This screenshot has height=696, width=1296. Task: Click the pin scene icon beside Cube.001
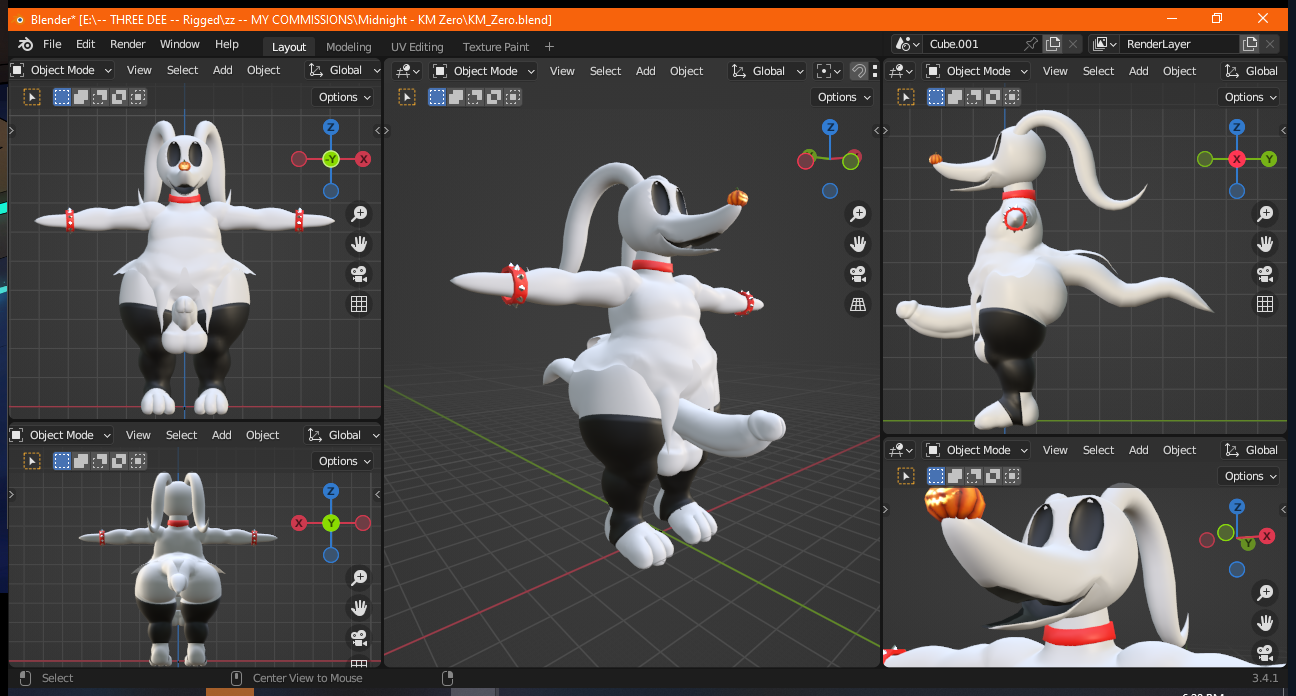[1031, 44]
